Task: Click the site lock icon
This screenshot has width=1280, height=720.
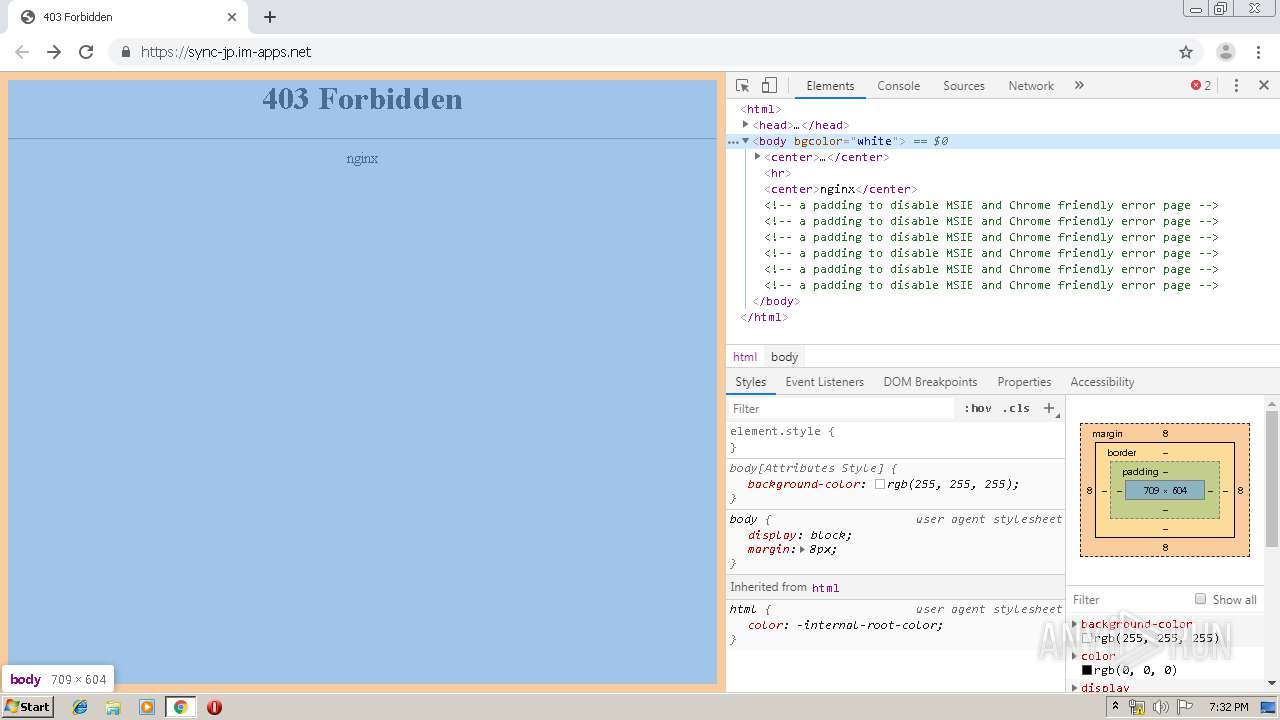Action: [x=125, y=52]
